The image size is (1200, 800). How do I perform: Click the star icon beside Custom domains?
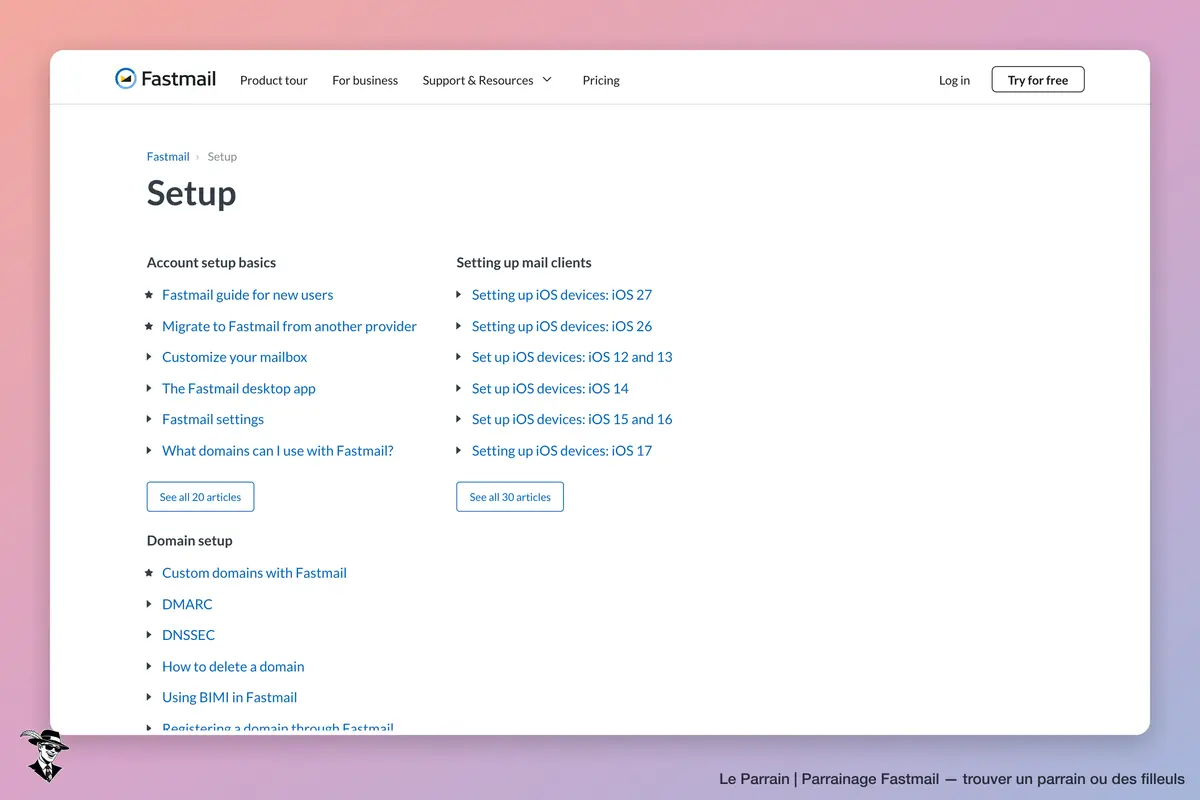[149, 573]
